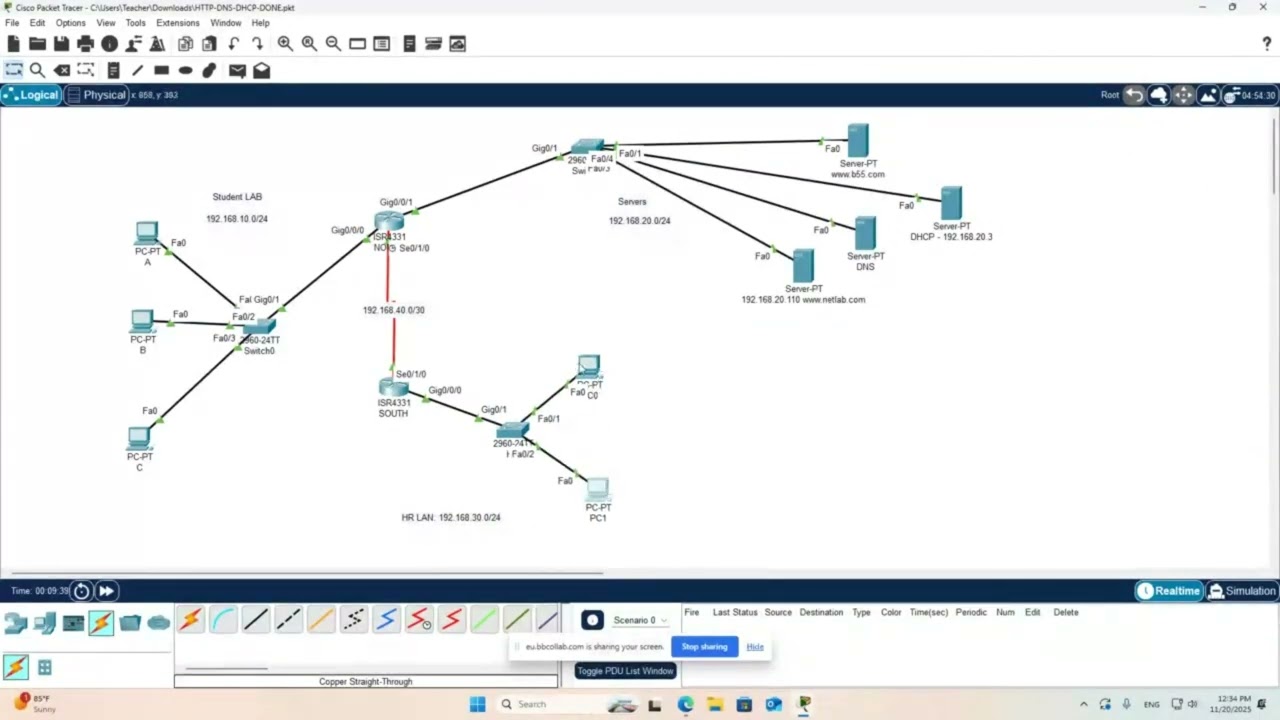Select the Draw Rectangle tool
Screen dimensions: 1280x720
161,70
